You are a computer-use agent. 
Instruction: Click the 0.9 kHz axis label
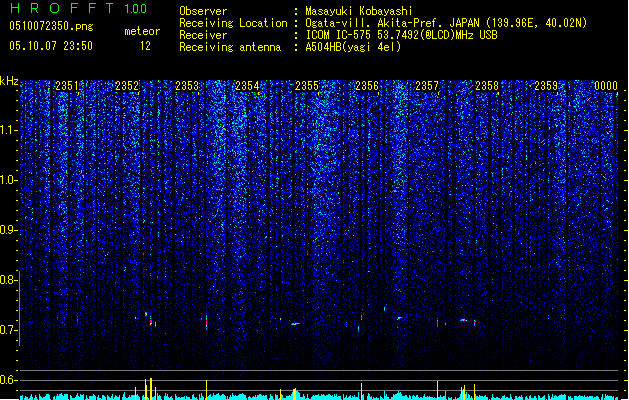[x=8, y=230]
